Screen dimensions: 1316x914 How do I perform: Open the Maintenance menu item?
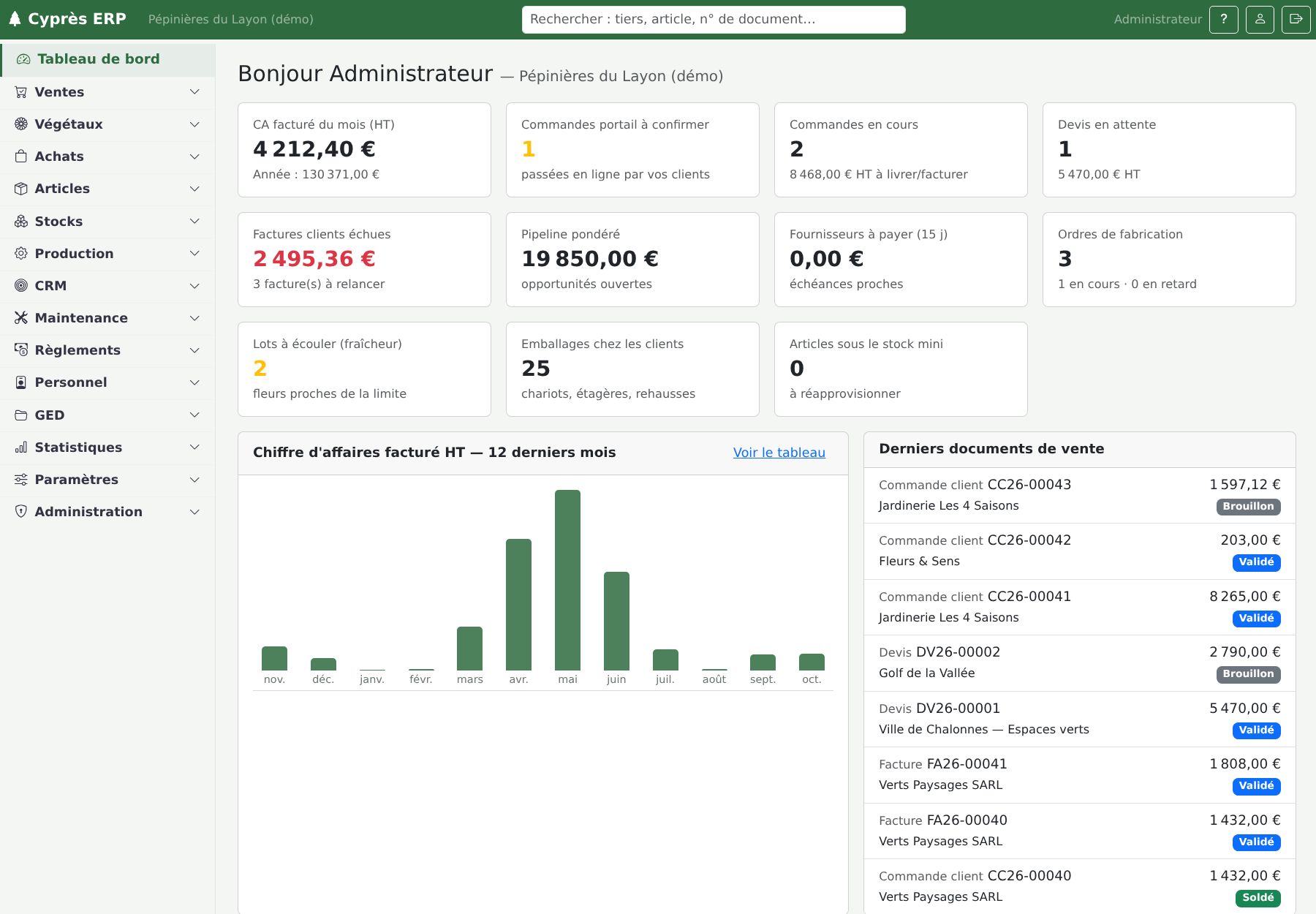click(107, 318)
